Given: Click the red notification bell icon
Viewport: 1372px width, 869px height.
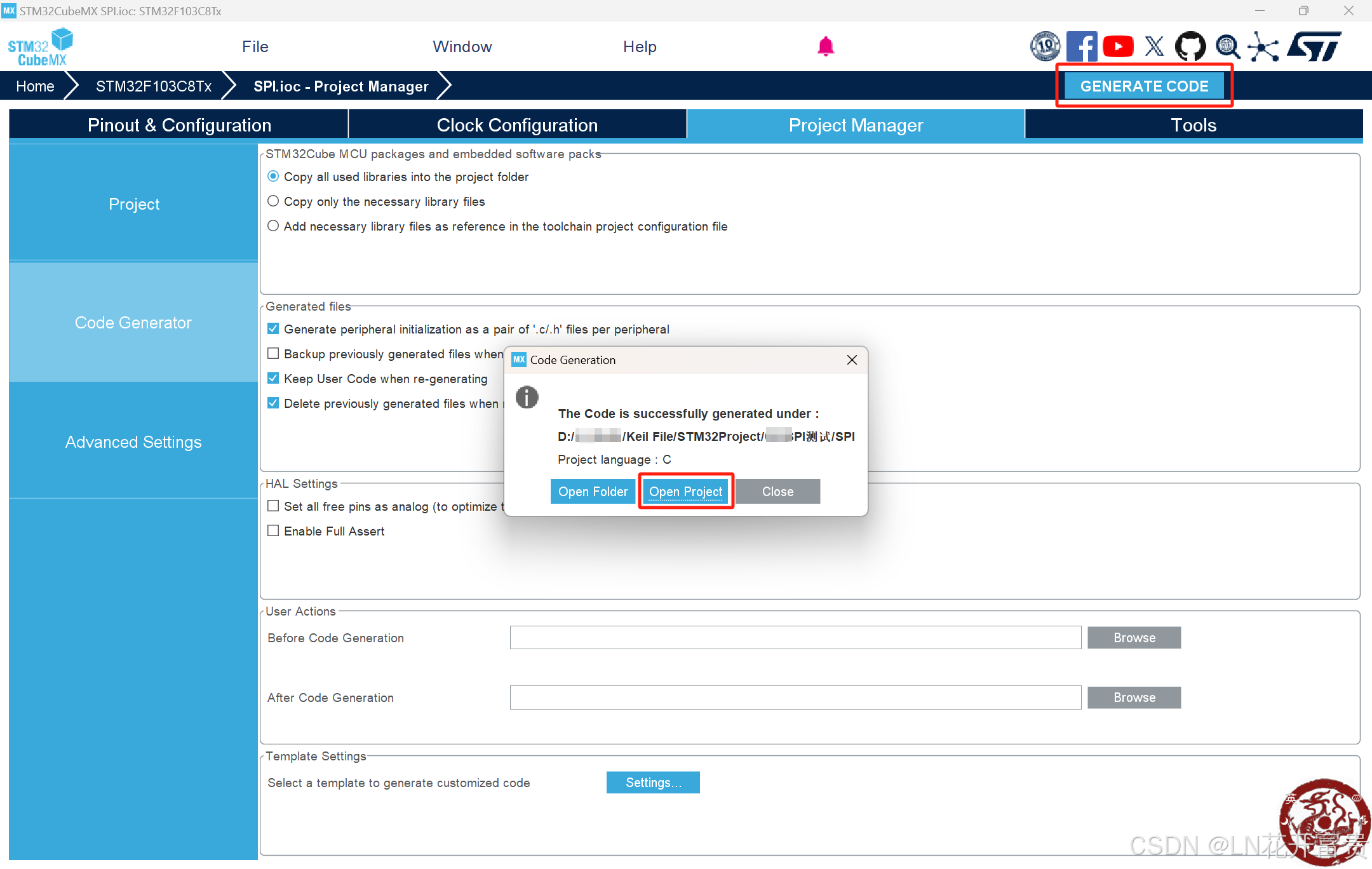Looking at the screenshot, I should [x=825, y=46].
